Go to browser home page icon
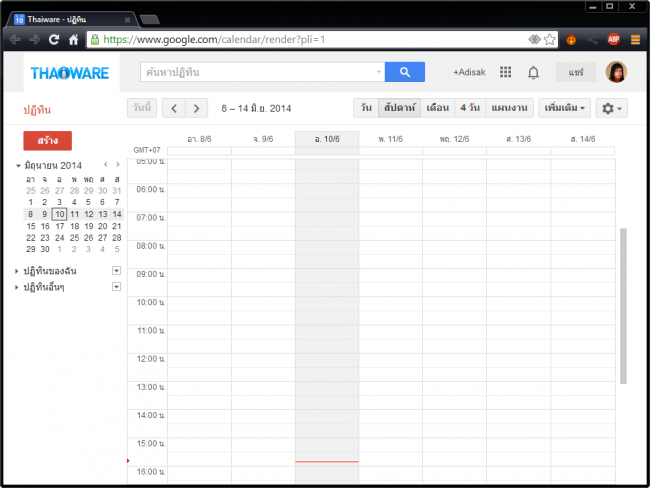This screenshot has height=488, width=650. pyautogui.click(x=73, y=39)
